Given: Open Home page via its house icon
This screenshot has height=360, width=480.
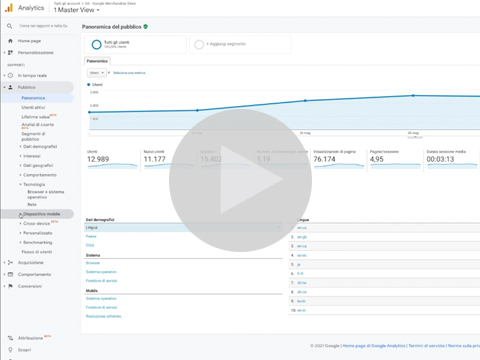Looking at the screenshot, I should point(10,41).
